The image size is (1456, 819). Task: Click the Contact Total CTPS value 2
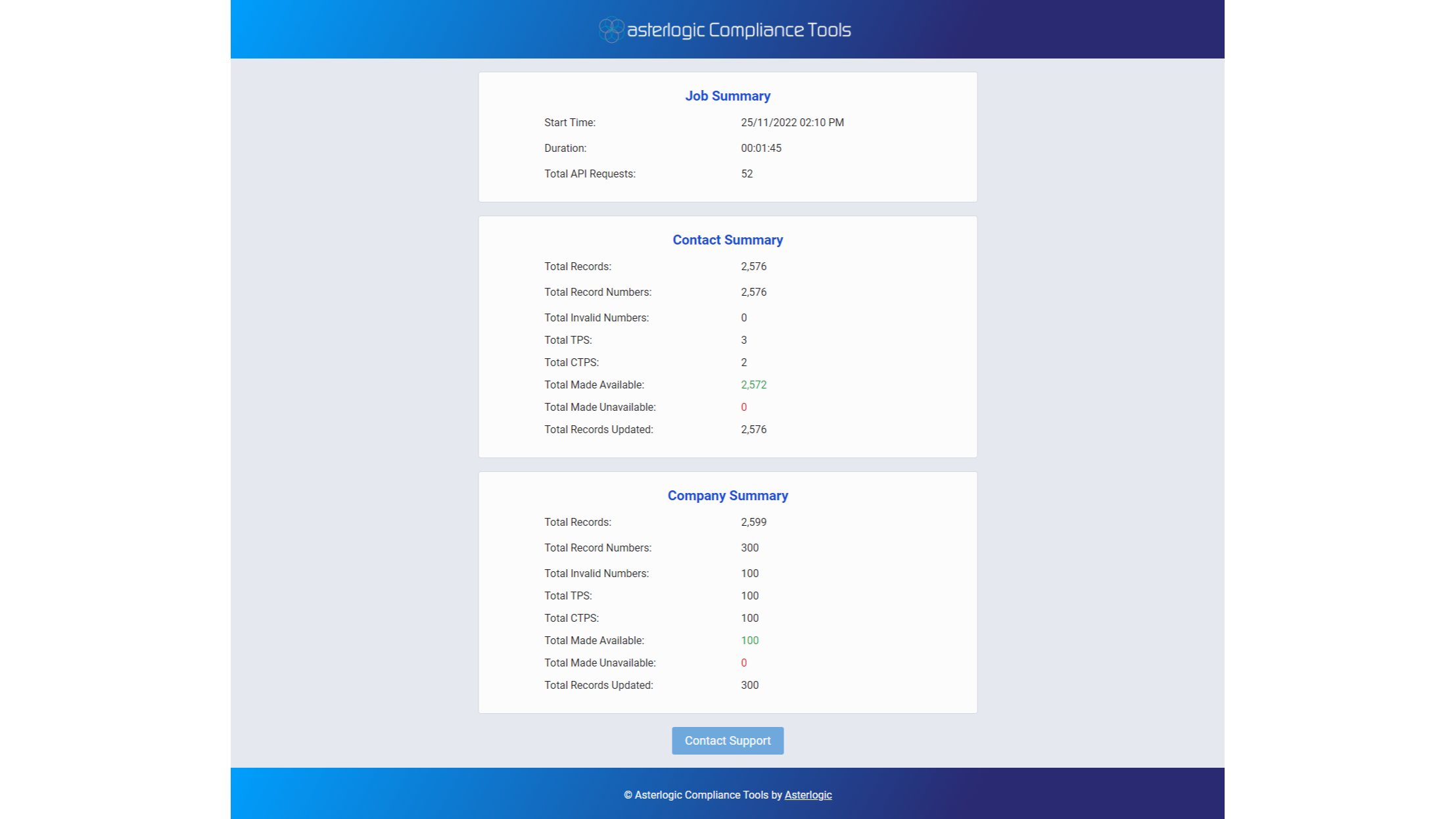(x=743, y=362)
